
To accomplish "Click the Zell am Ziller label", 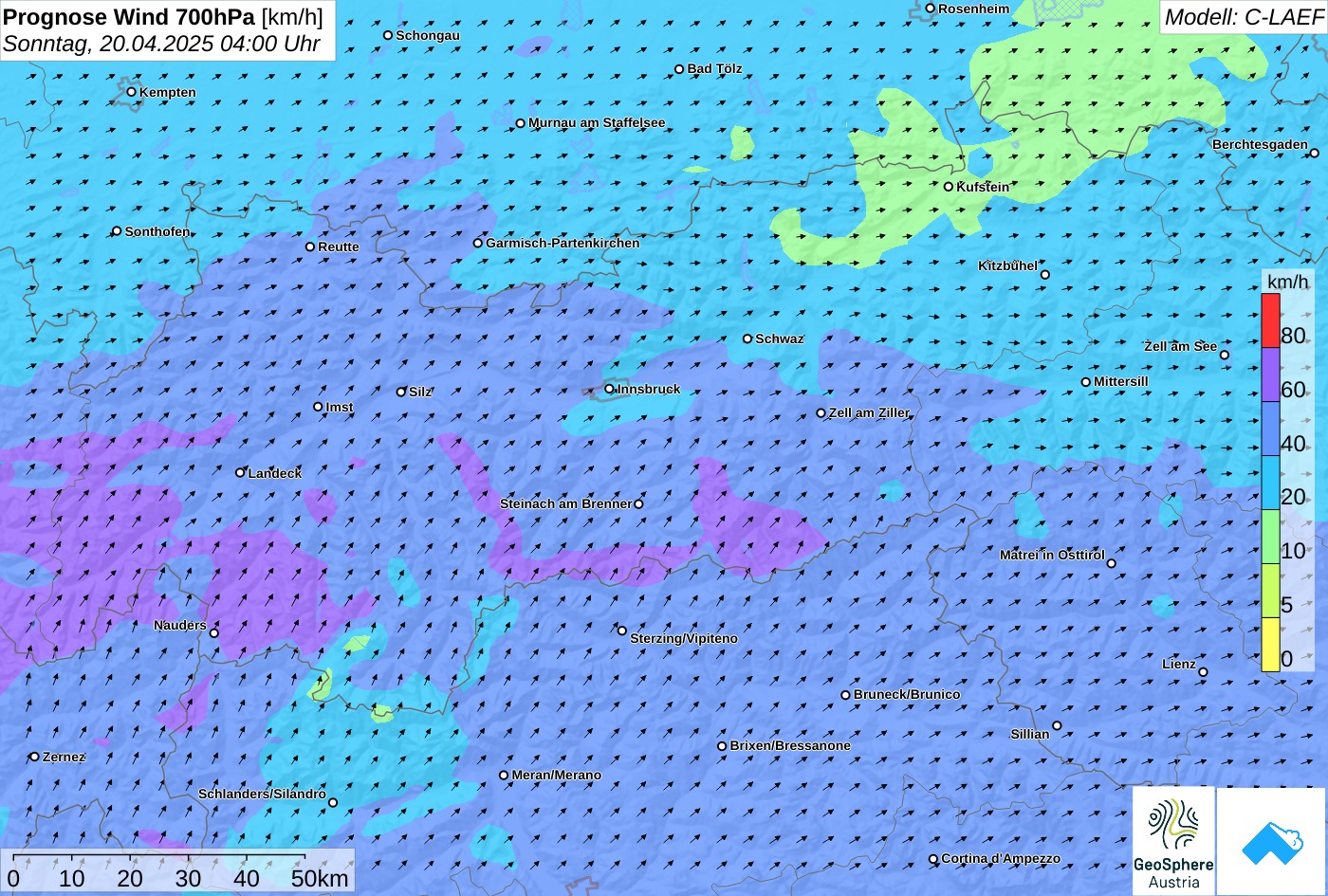I will 869,412.
